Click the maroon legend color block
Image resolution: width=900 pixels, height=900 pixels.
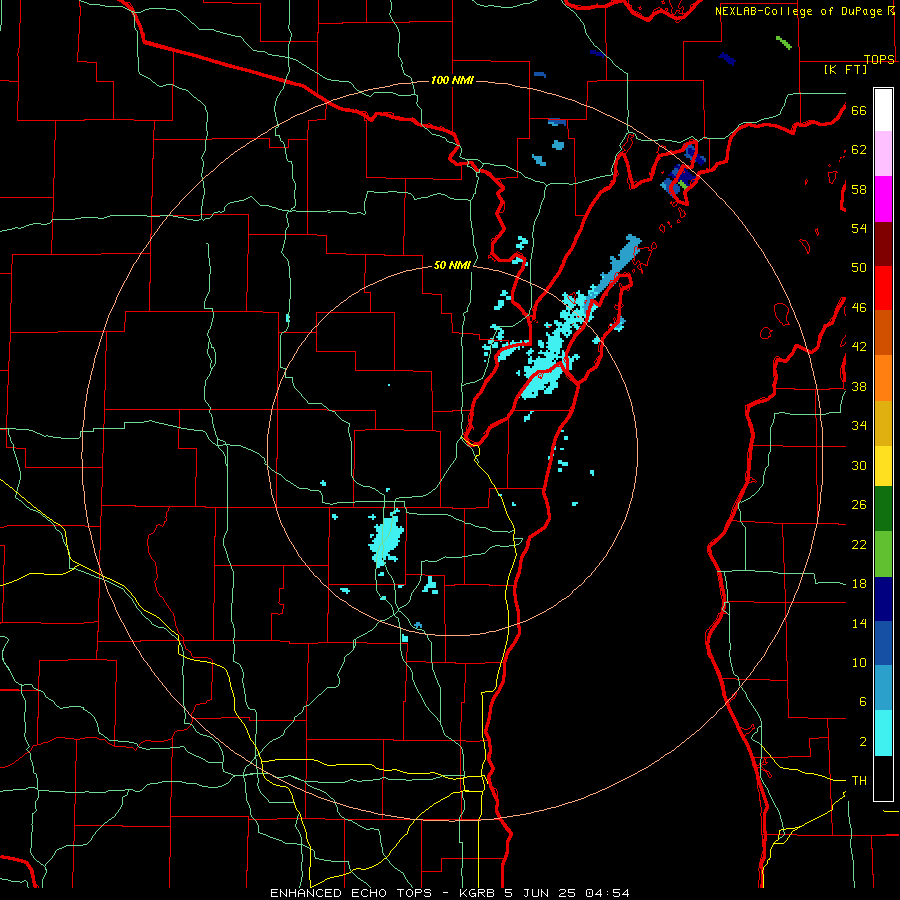[883, 245]
